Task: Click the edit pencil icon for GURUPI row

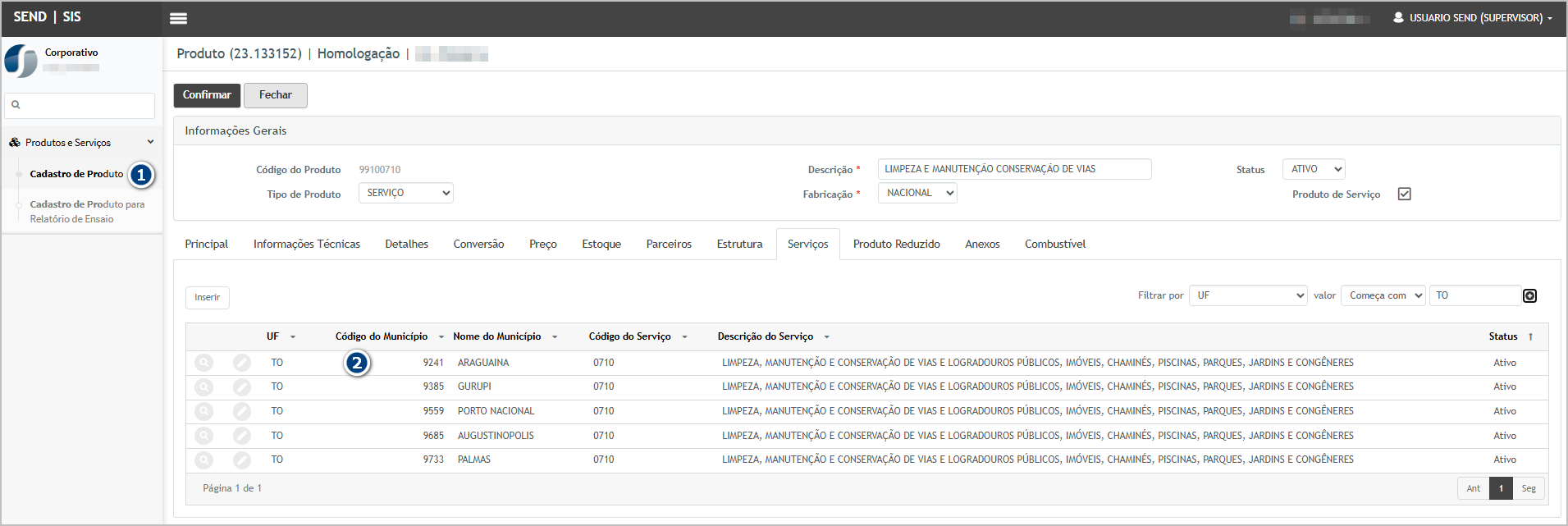Action: click(242, 386)
